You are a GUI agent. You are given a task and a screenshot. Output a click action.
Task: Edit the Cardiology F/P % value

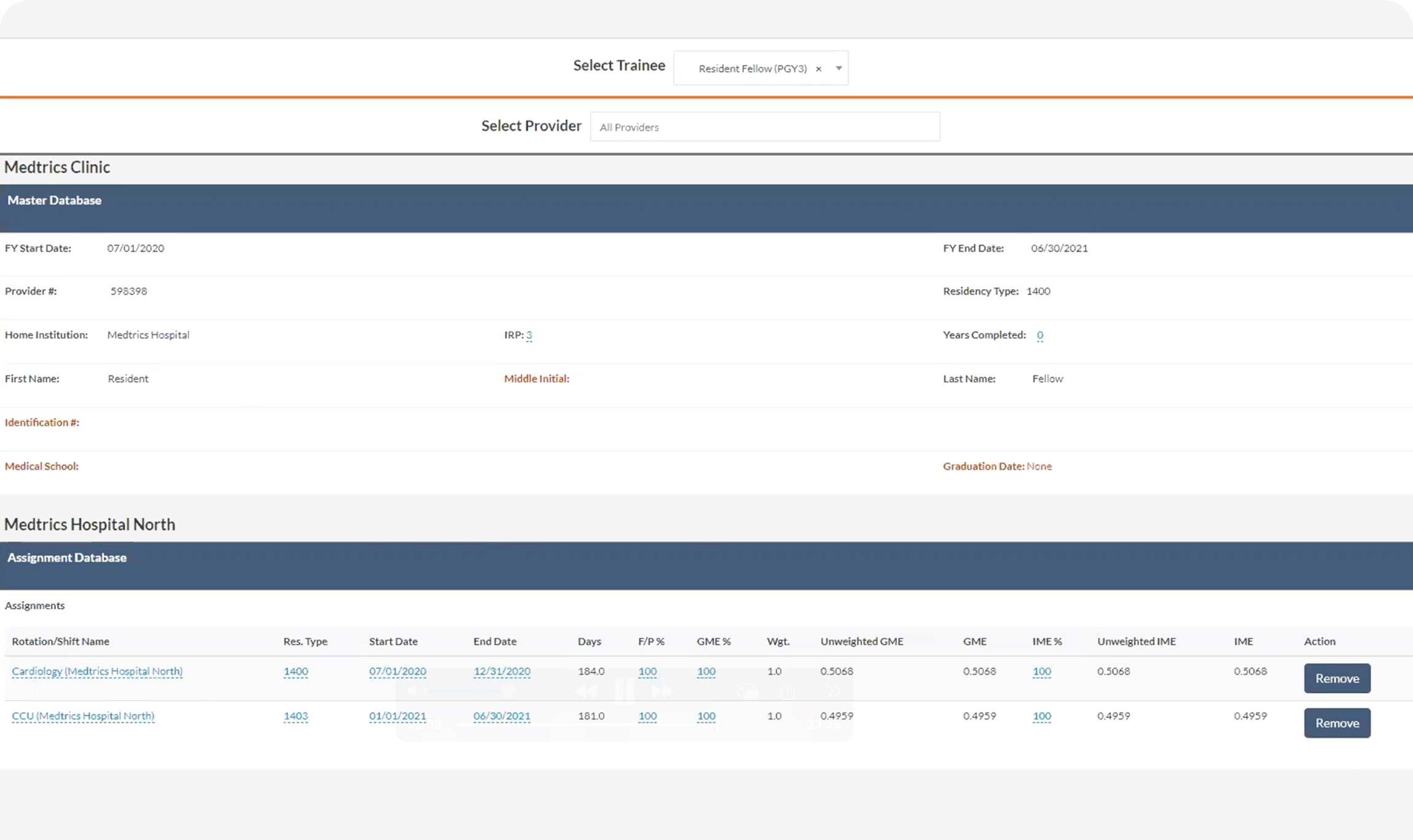tap(648, 672)
